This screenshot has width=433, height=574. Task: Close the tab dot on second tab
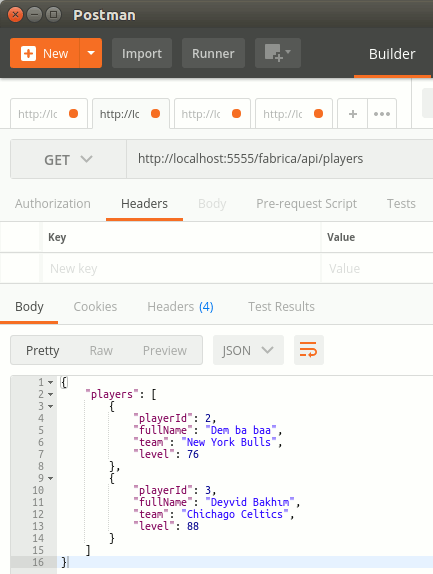156,114
